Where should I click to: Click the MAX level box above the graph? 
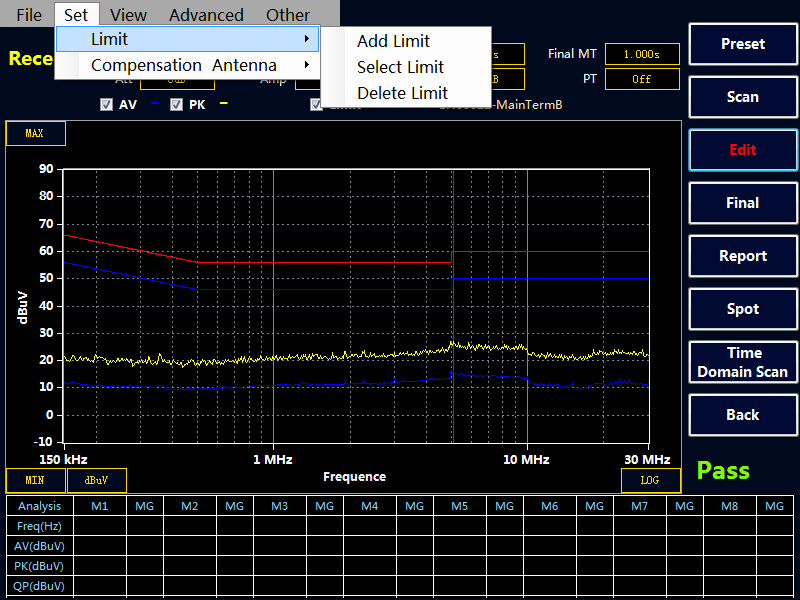point(35,133)
